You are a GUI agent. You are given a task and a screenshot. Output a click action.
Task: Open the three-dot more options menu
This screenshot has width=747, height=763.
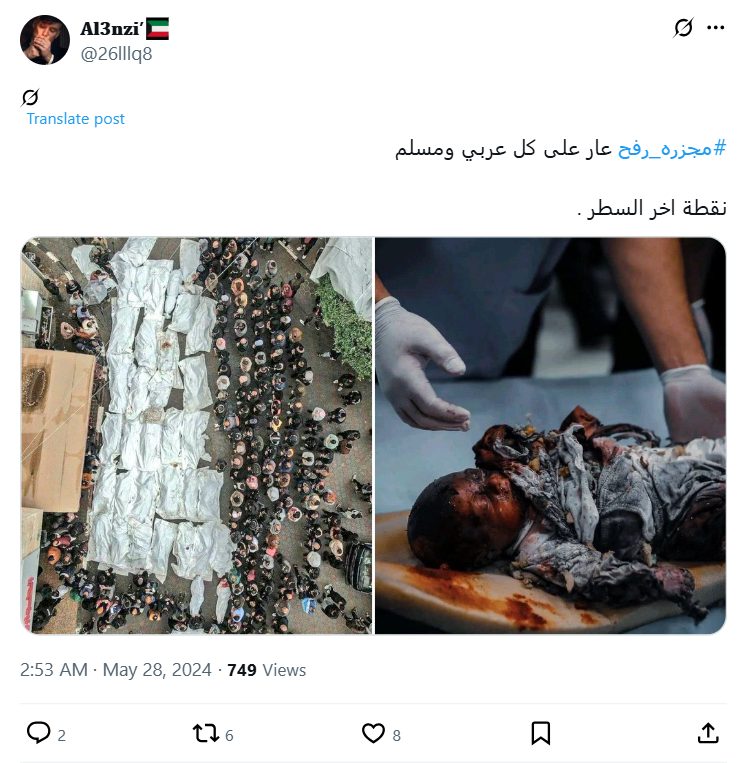(715, 28)
